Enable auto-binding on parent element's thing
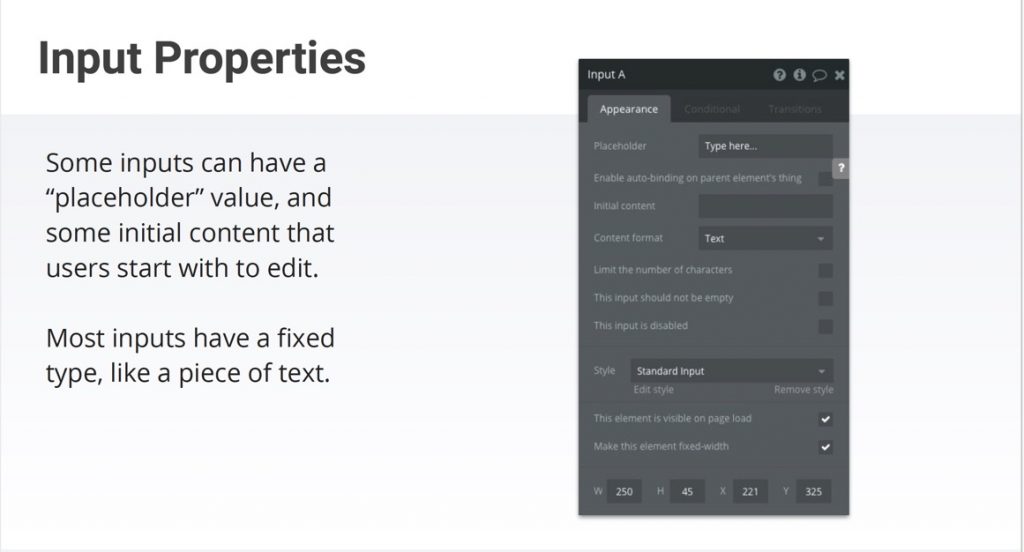The width and height of the screenshot is (1024, 552). [x=825, y=178]
